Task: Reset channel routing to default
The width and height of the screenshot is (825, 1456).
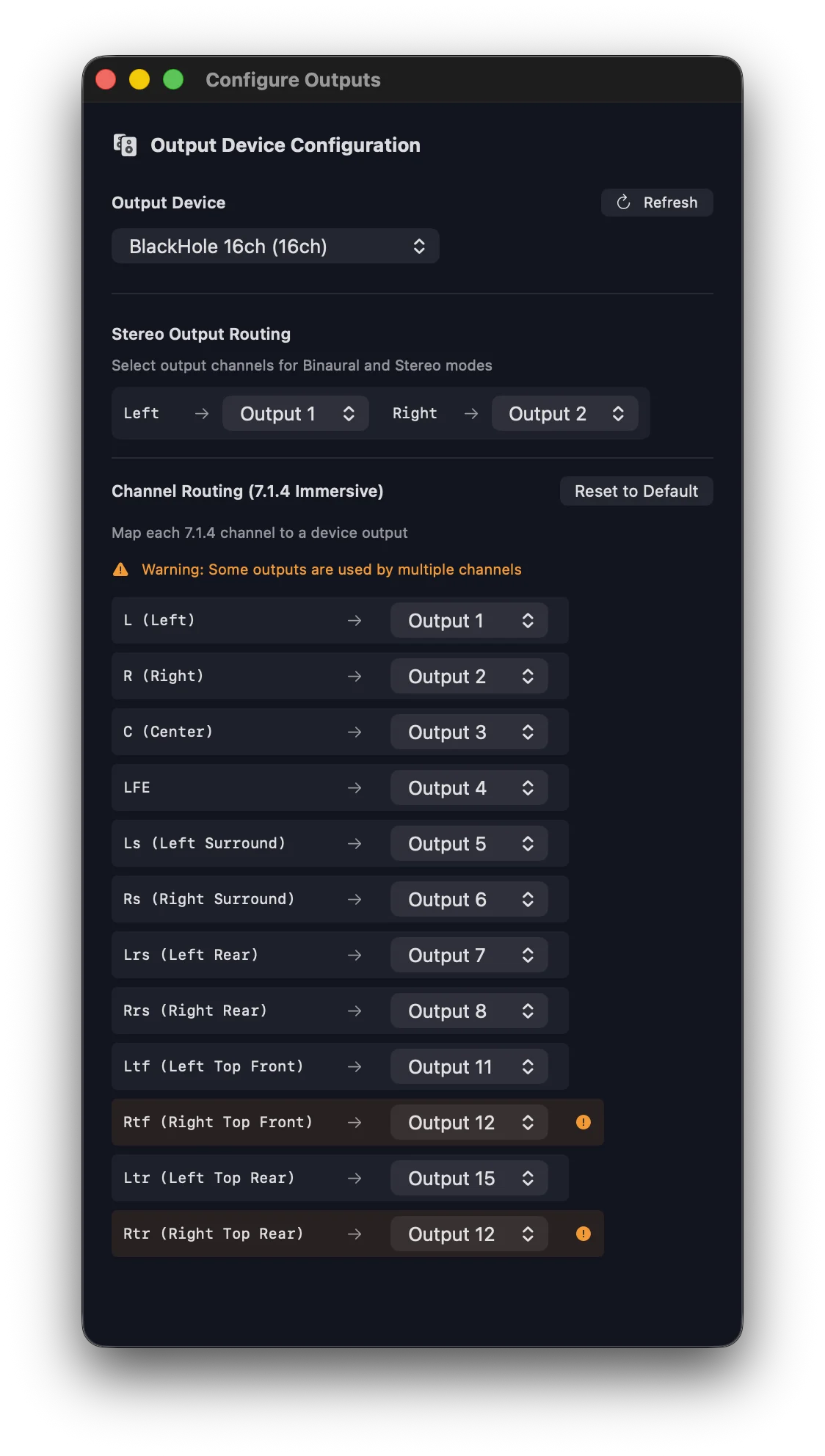Action: point(636,490)
